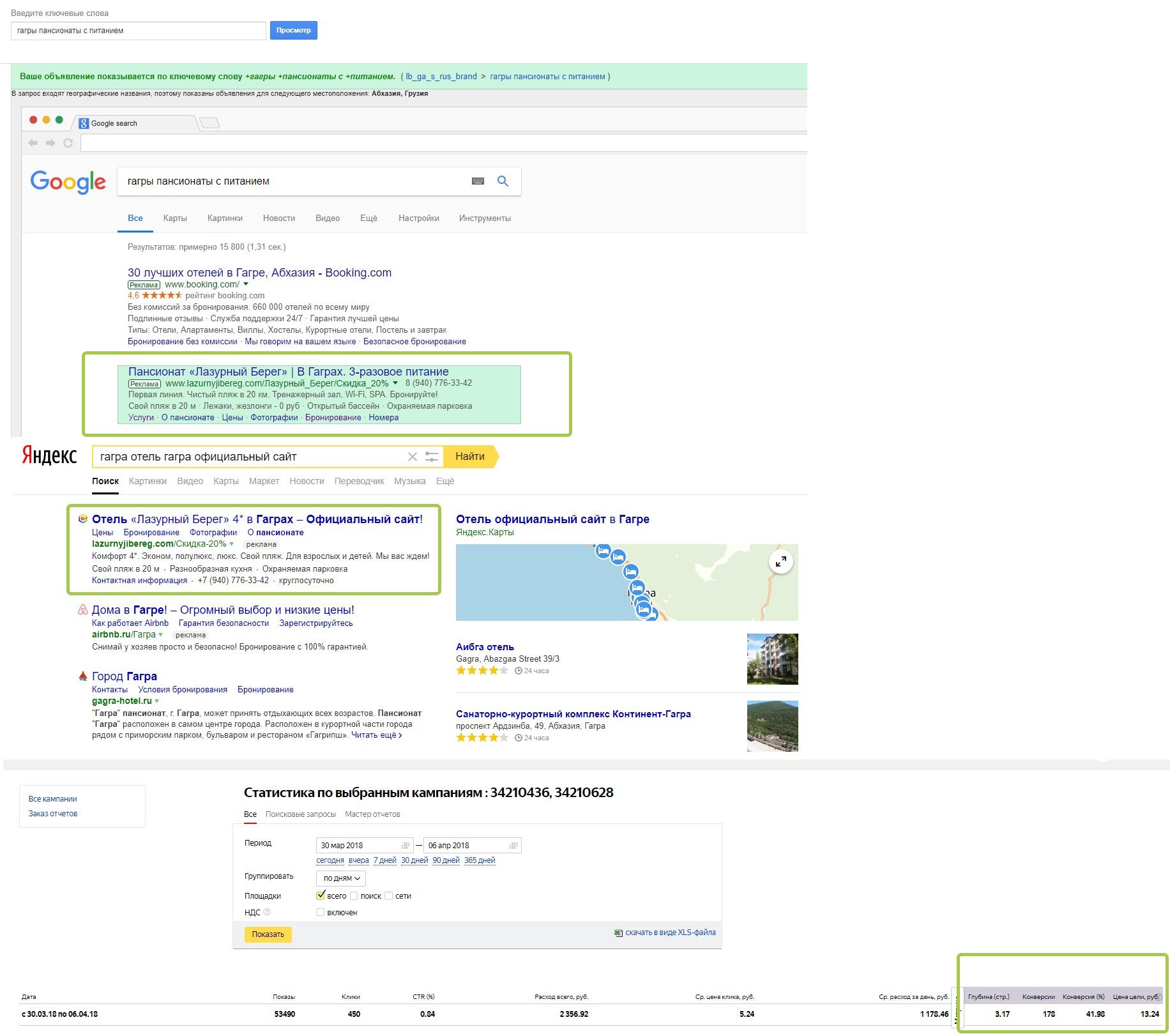
Task: Switch to Google Новости tab
Action: [x=279, y=218]
